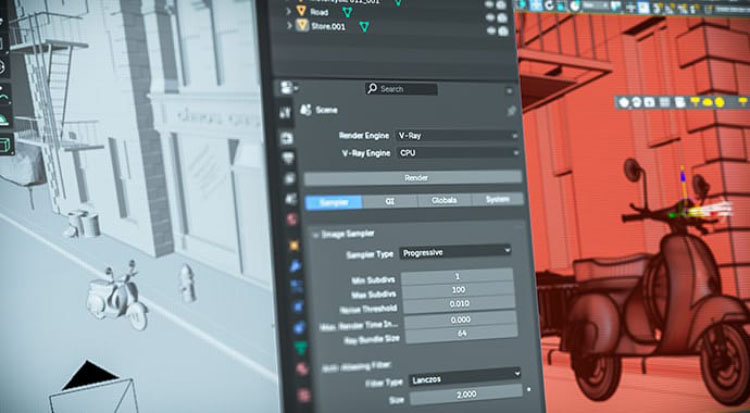This screenshot has height=413, width=750.
Task: Switch to the GI tab
Action: click(390, 201)
